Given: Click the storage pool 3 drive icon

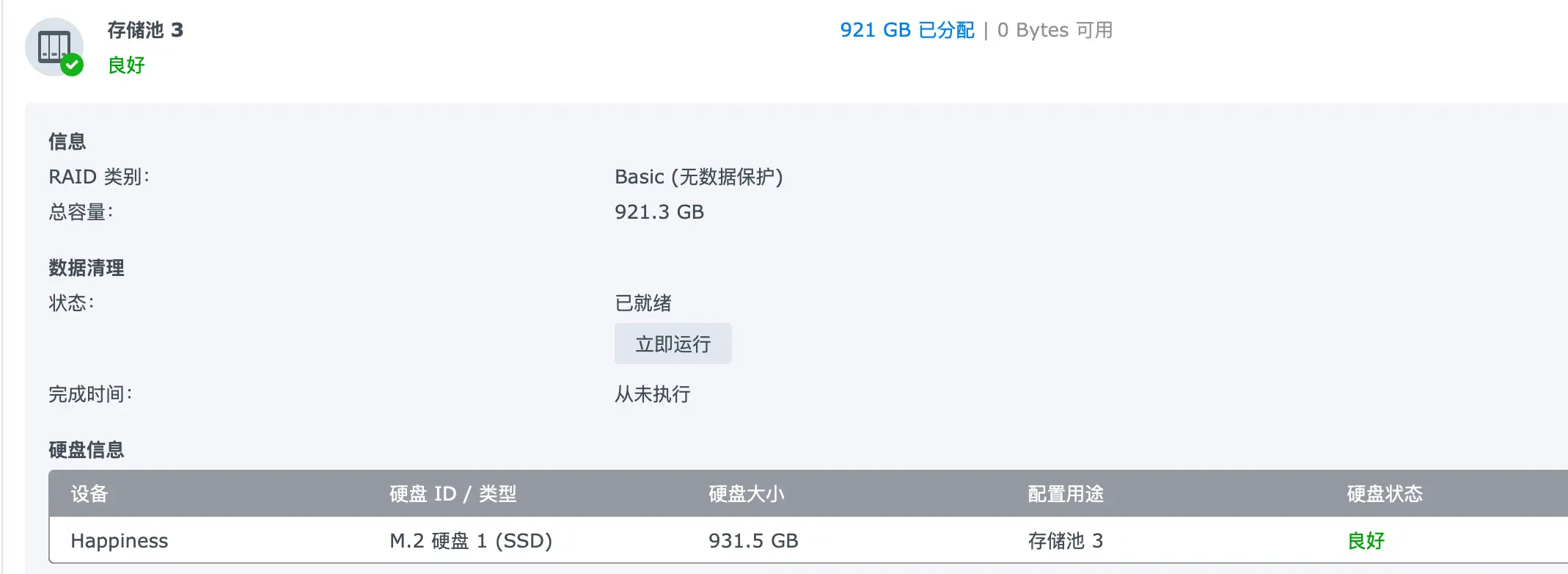Looking at the screenshot, I should [x=54, y=46].
